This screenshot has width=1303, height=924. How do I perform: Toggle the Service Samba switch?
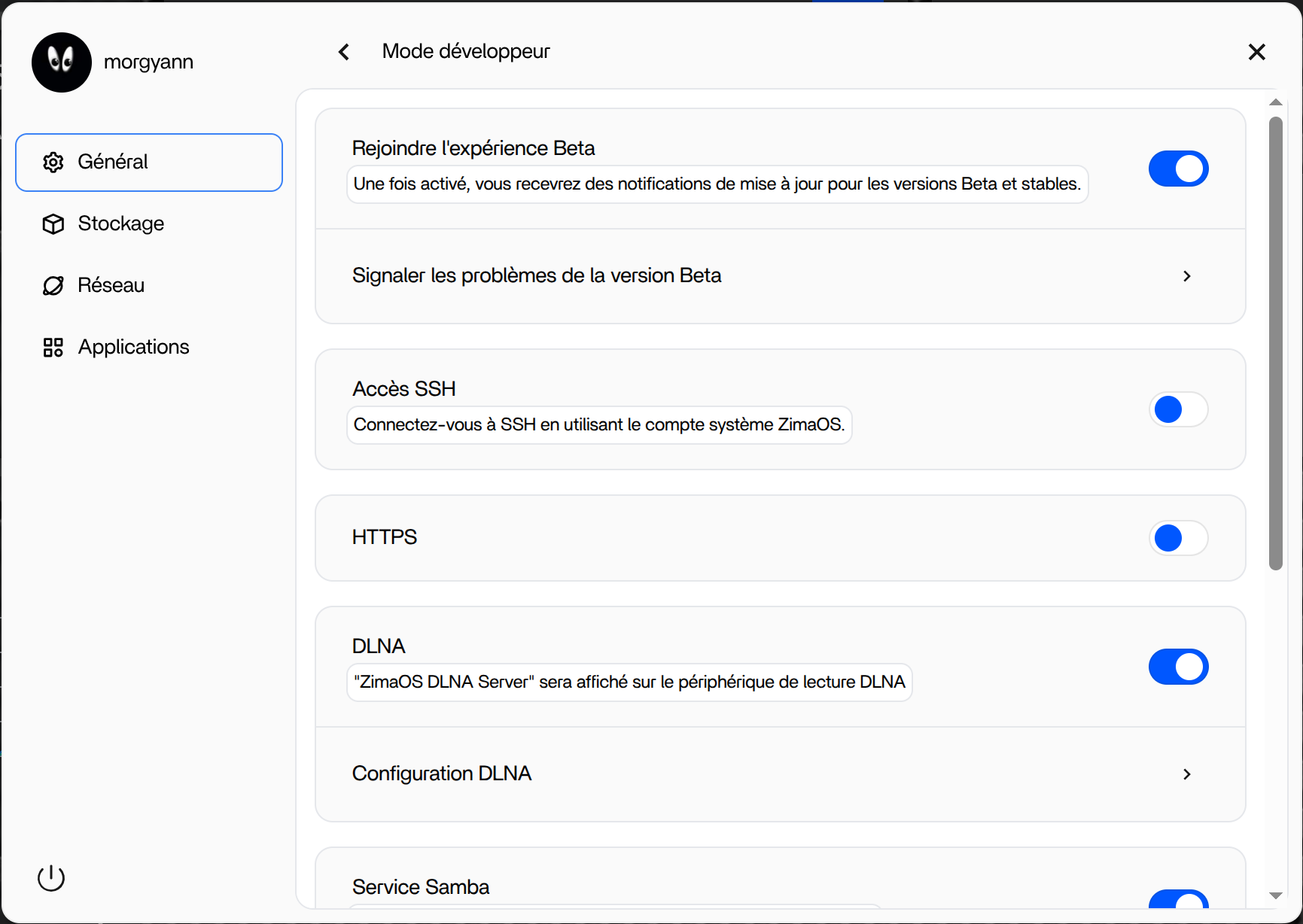(1178, 899)
